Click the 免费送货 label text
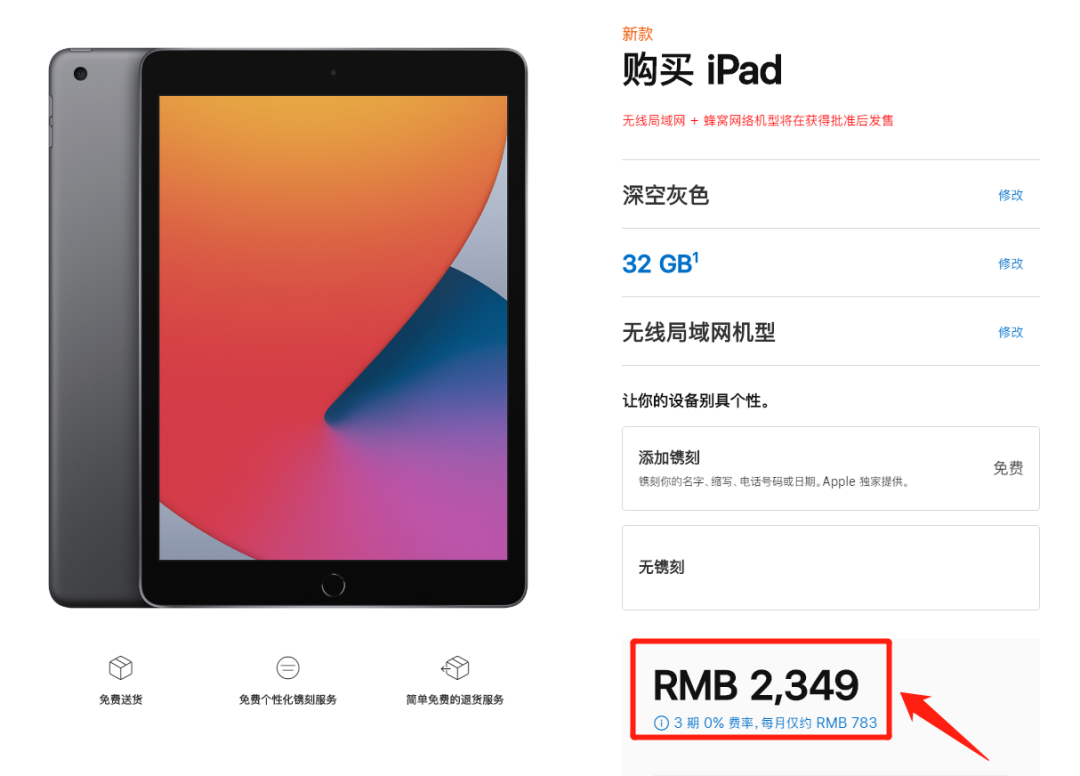The height and width of the screenshot is (776, 1080). (121, 700)
